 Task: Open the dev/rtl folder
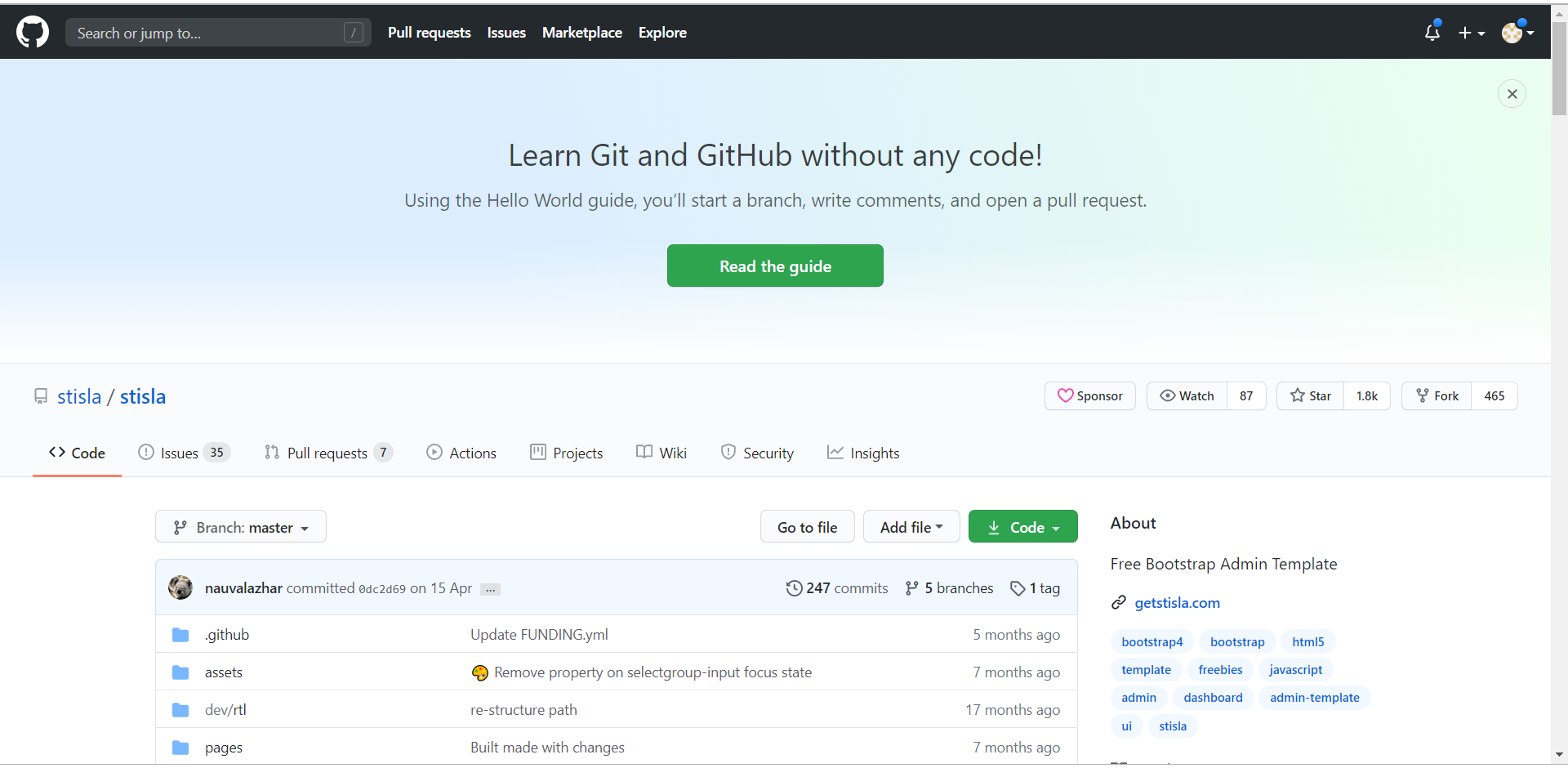(x=225, y=710)
